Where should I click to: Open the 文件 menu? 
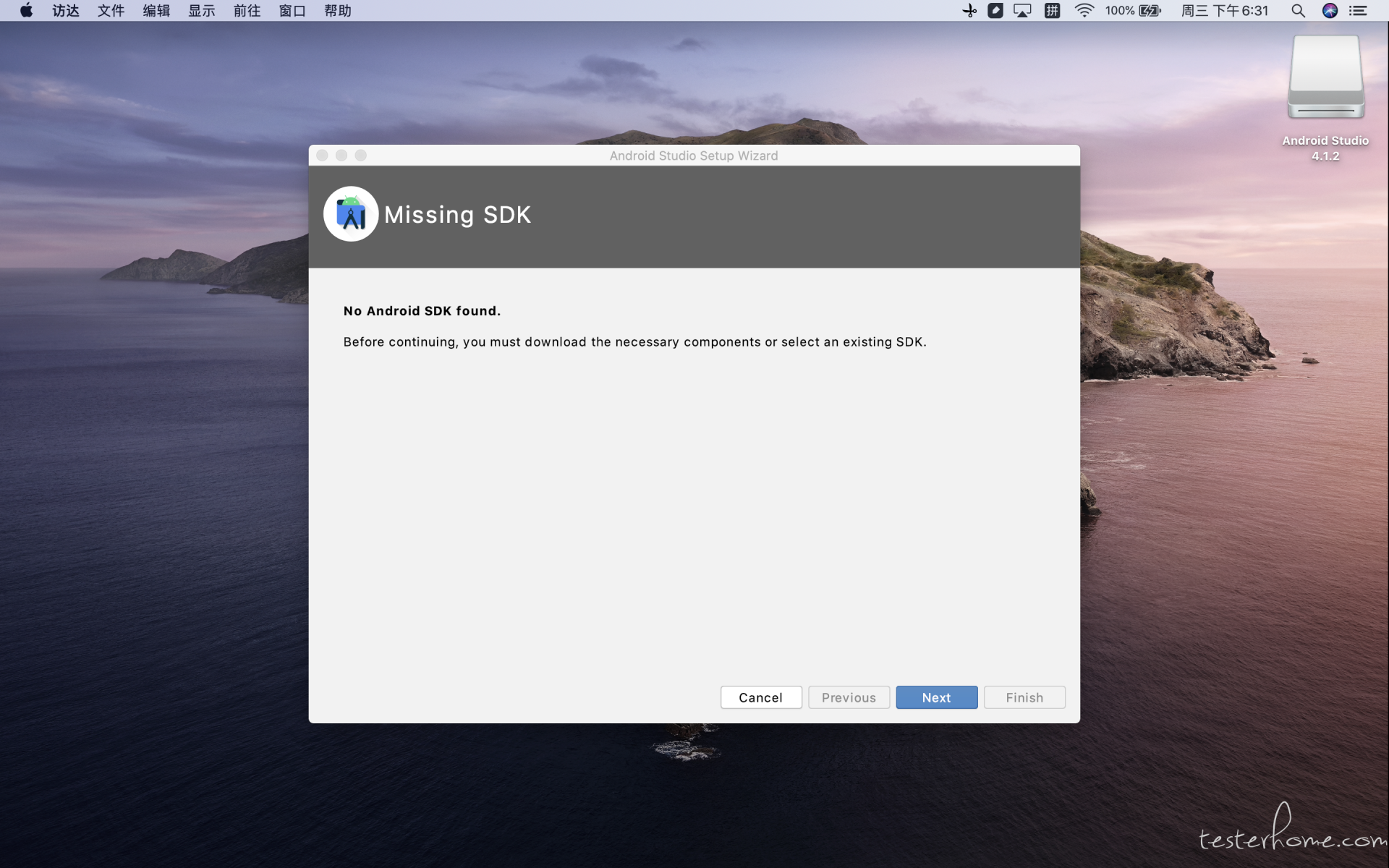[x=111, y=10]
